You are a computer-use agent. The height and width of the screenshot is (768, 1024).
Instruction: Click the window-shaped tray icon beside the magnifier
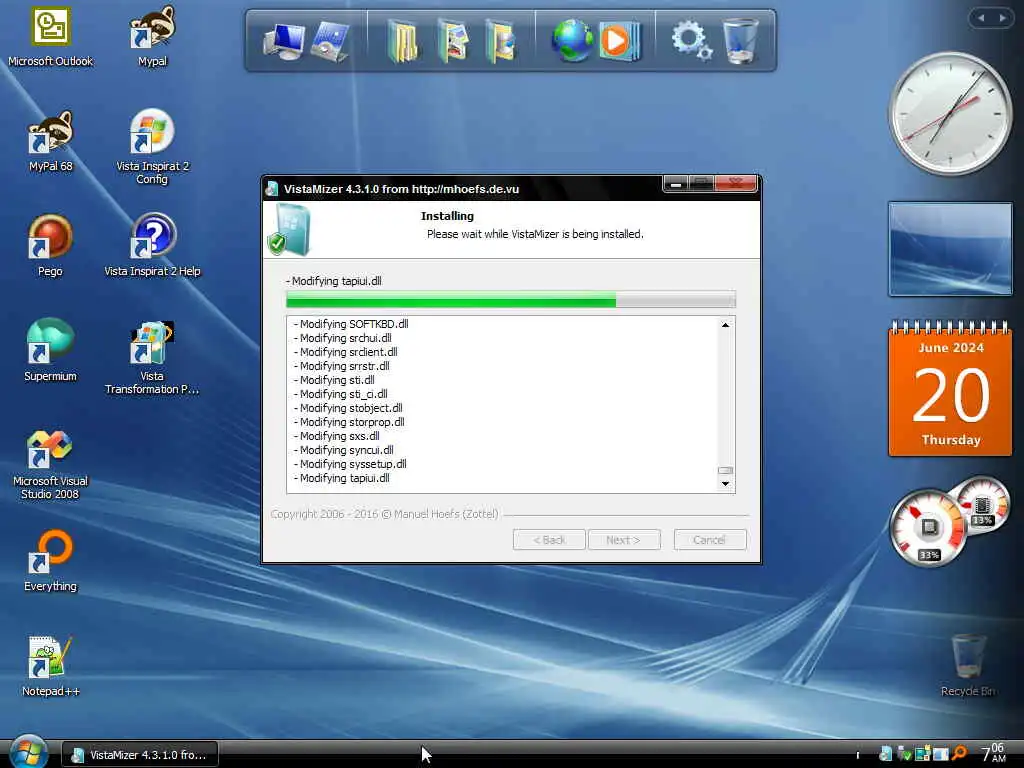[x=940, y=754]
